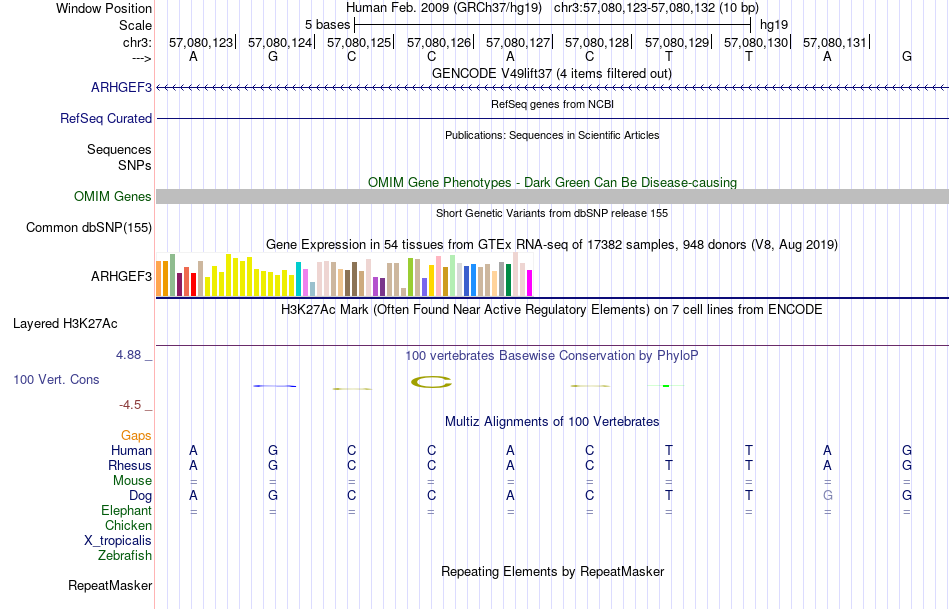
Task: Click the Repeating Elements by RepeatMasker title
Action: pyautogui.click(x=553, y=571)
